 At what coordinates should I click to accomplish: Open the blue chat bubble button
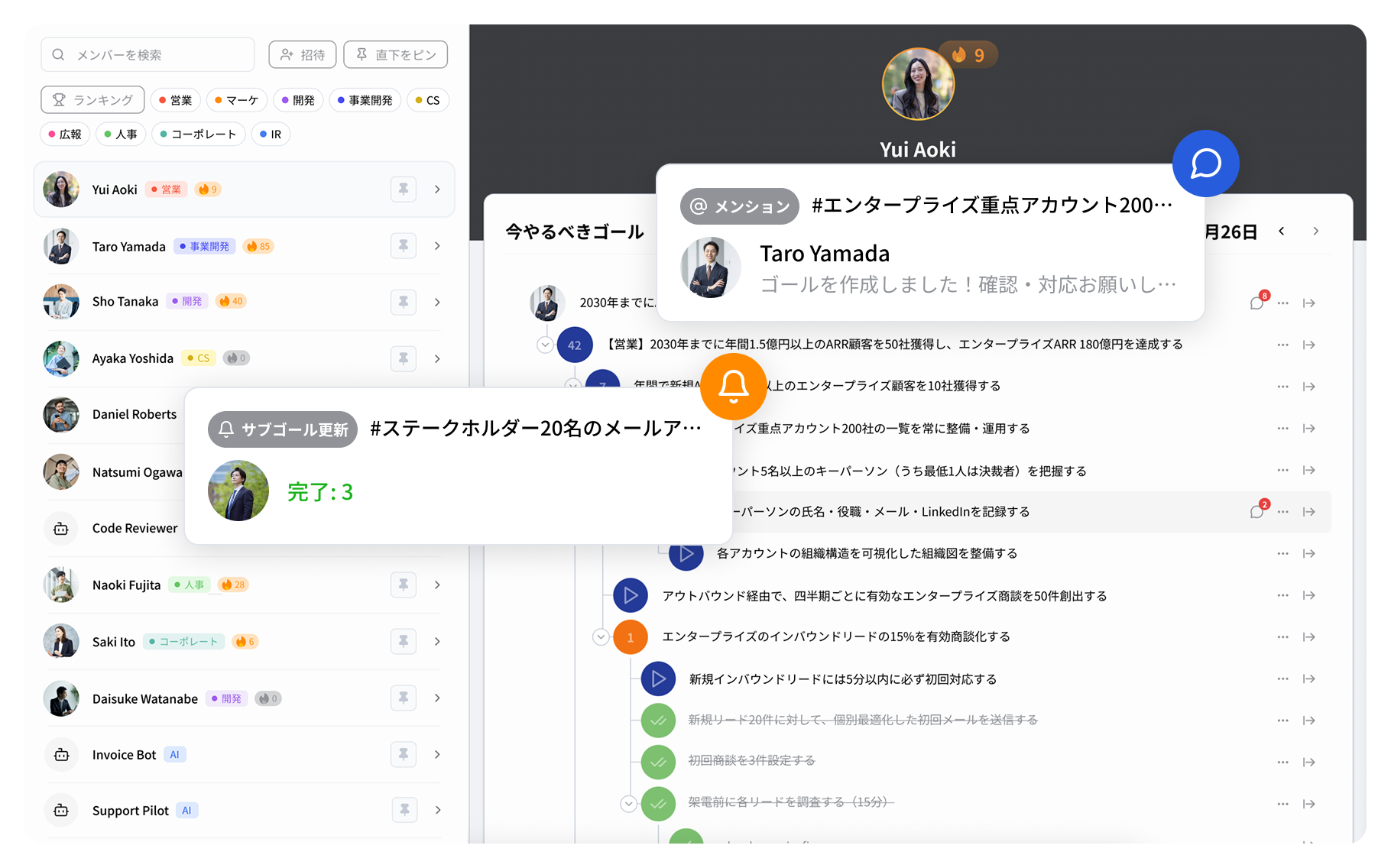(x=1205, y=164)
